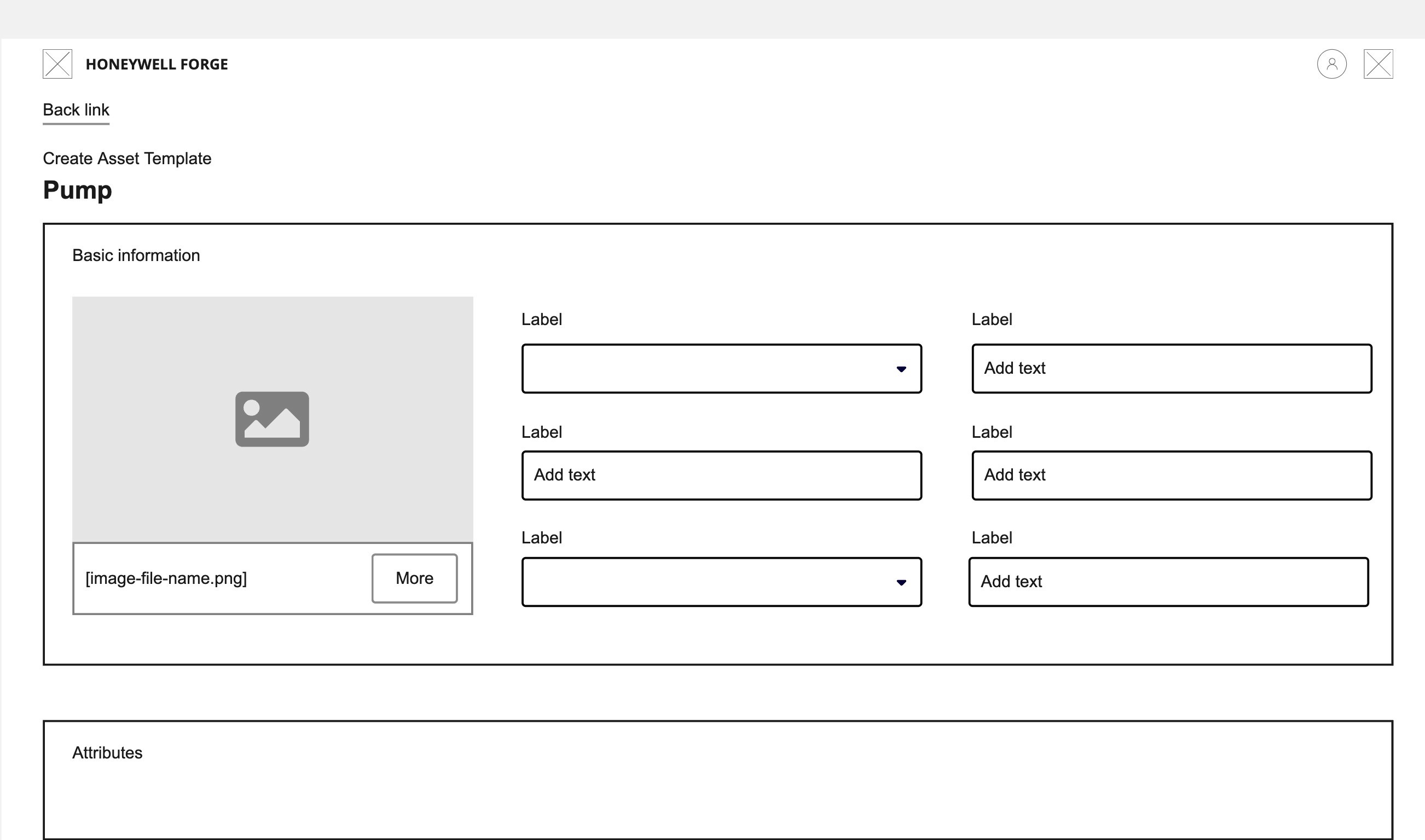Image resolution: width=1425 pixels, height=840 pixels.
Task: Click the placeholder icon right of avatar
Action: coord(1378,64)
